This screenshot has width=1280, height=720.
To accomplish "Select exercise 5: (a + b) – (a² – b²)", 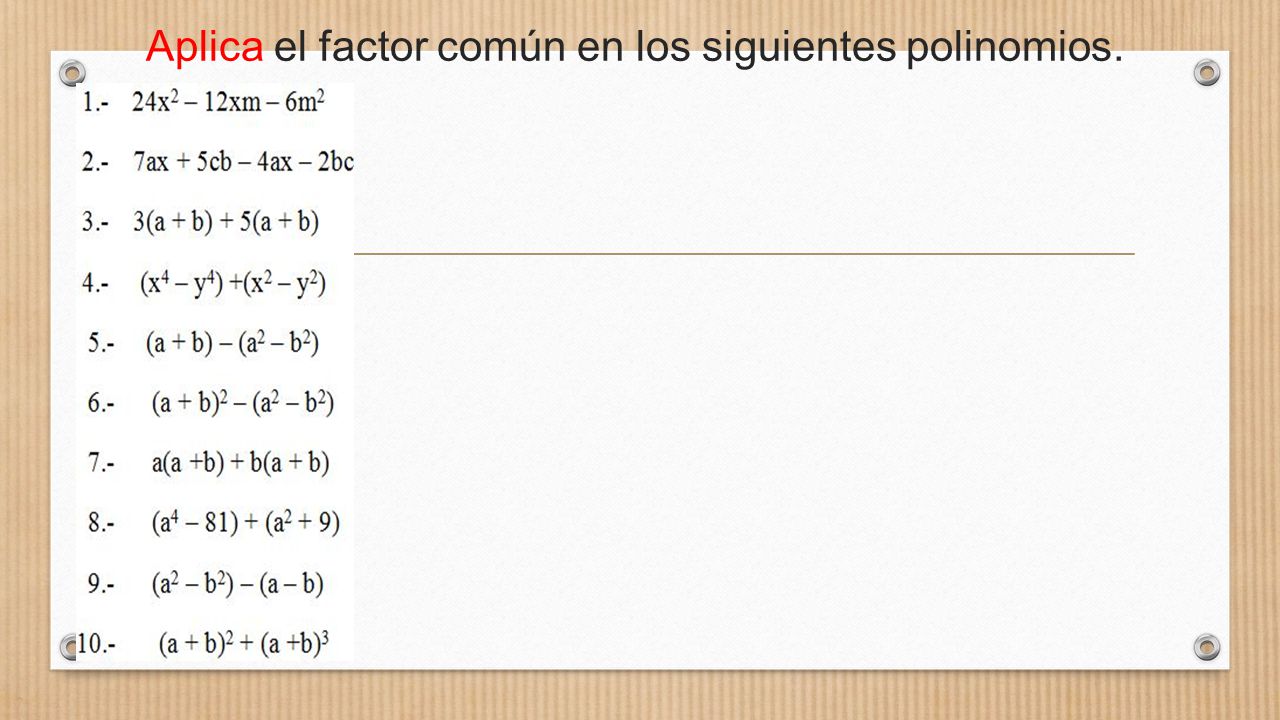I will click(232, 343).
